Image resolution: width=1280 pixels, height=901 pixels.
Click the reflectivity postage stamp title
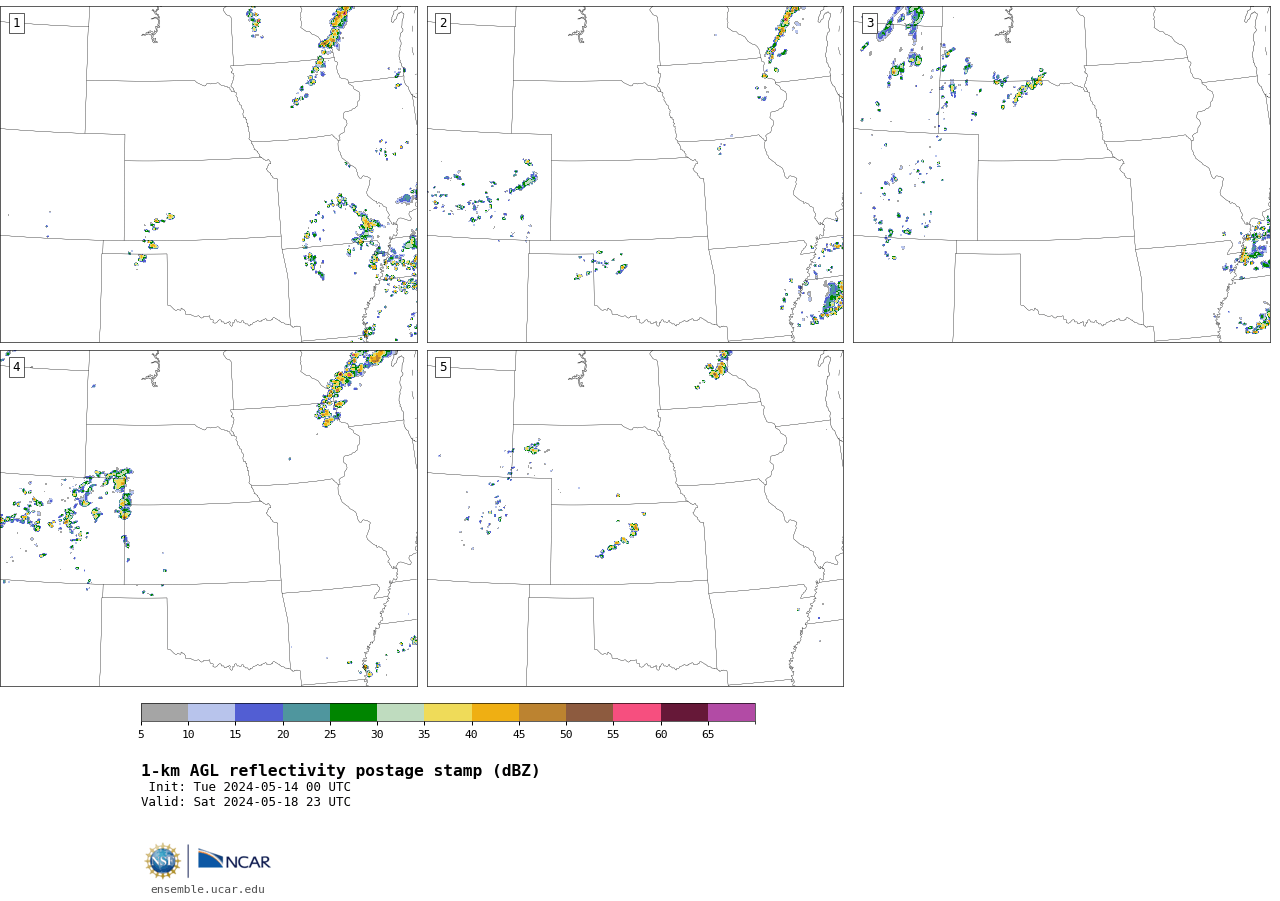pyautogui.click(x=340, y=771)
